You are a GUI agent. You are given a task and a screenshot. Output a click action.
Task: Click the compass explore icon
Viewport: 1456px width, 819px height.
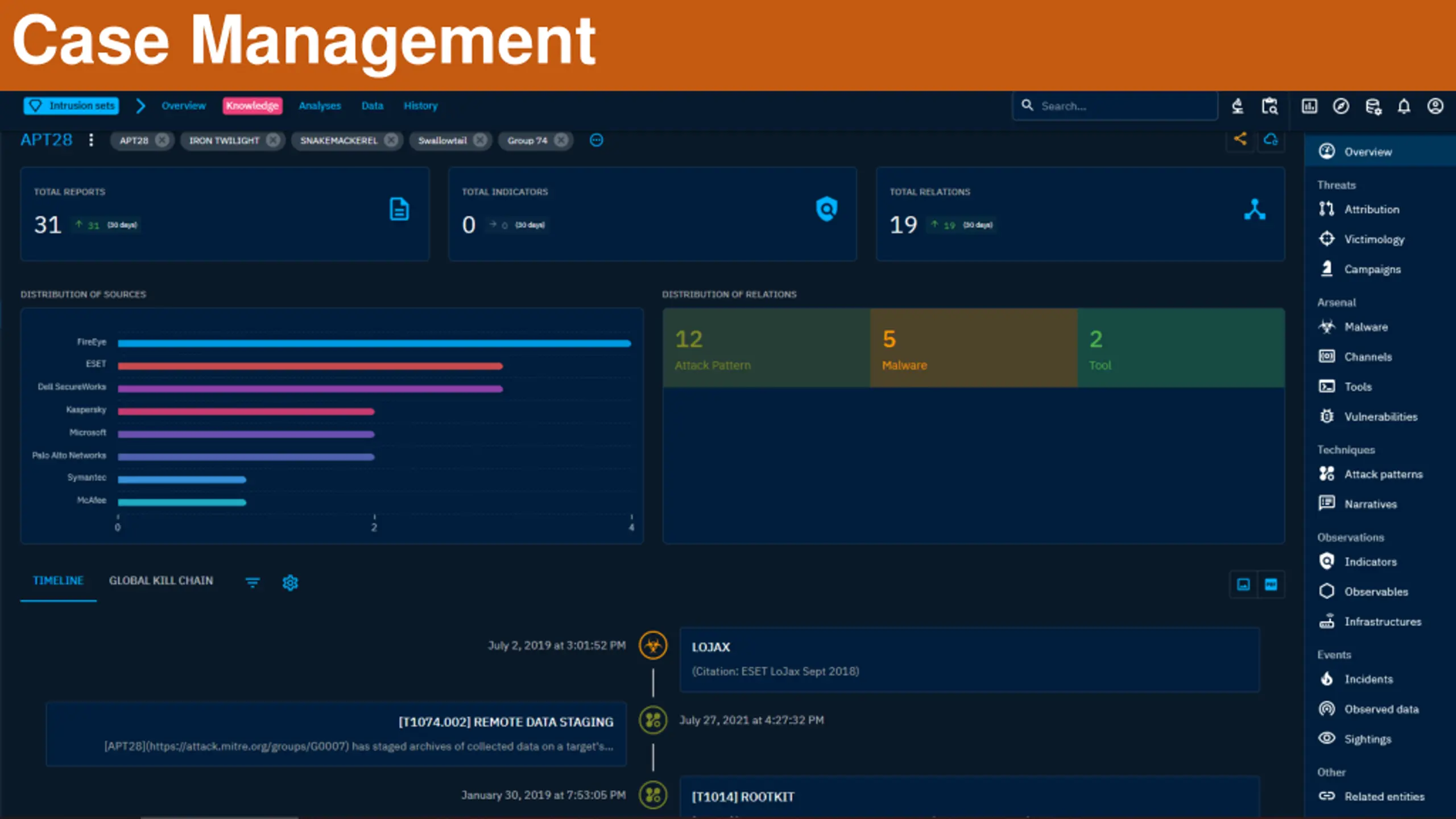[x=1341, y=106]
